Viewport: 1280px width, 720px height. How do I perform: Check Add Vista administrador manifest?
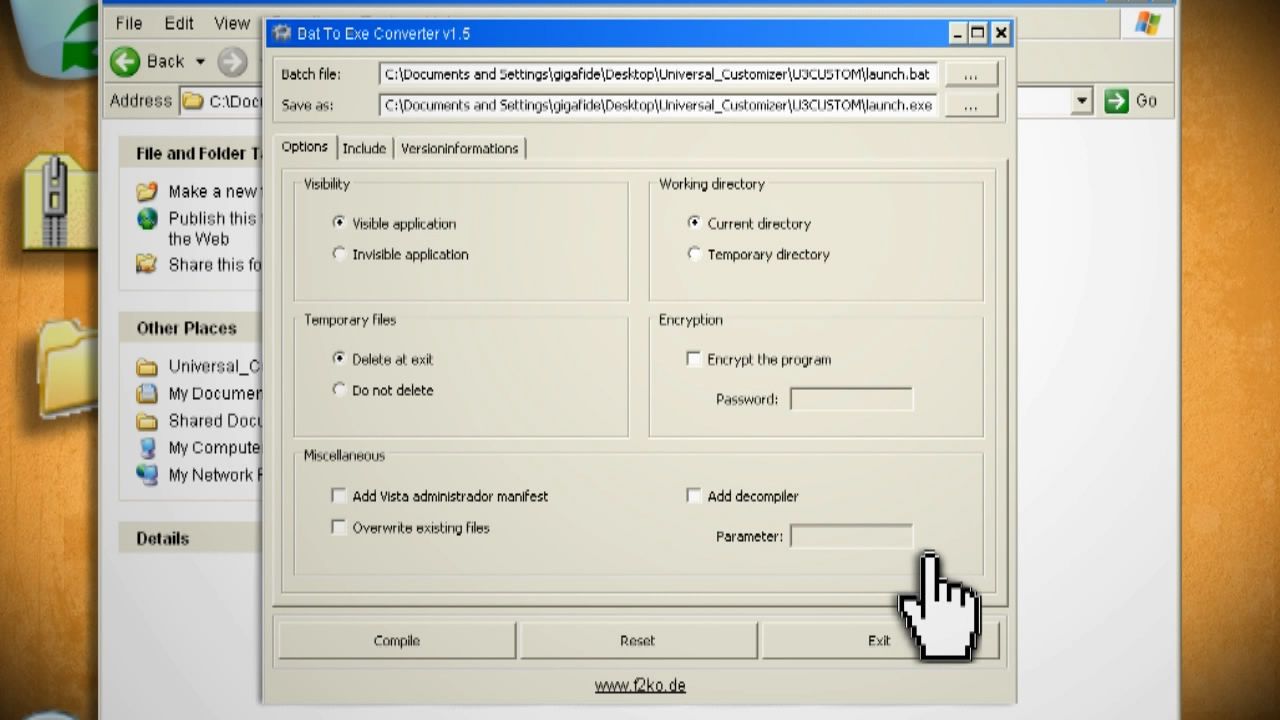339,495
